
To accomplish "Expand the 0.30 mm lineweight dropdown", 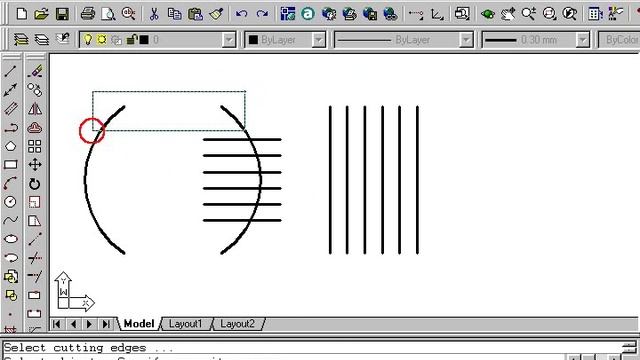I will coord(583,40).
